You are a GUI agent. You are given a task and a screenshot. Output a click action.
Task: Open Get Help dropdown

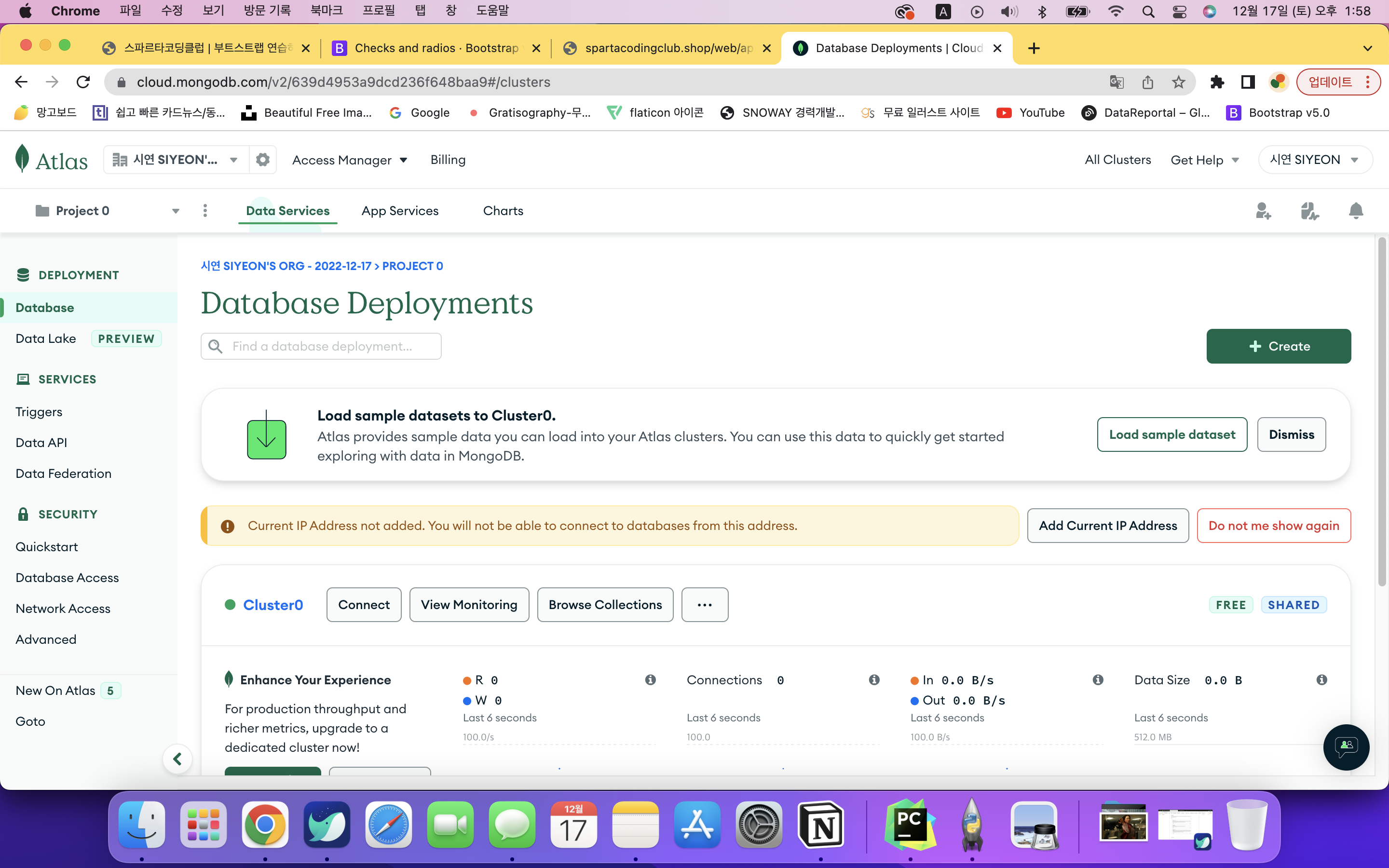coord(1205,160)
